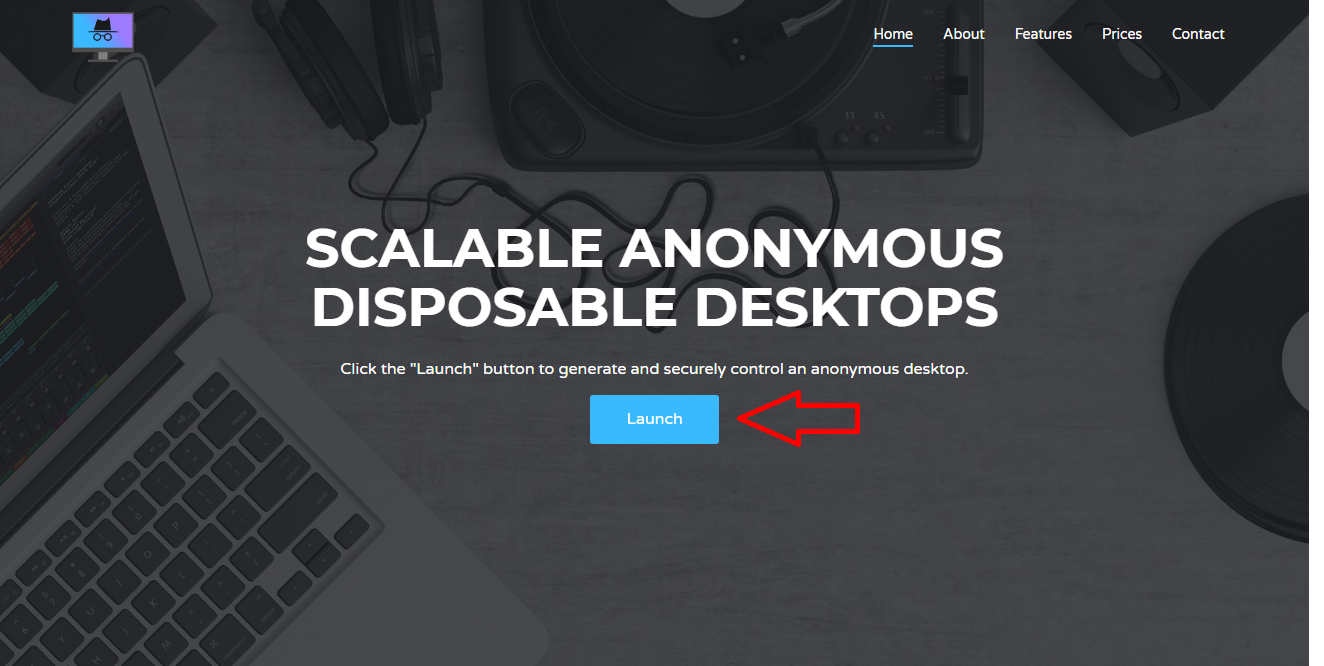Image resolution: width=1324 pixels, height=666 pixels.
Task: Open the Features menu item
Action: (x=1043, y=34)
